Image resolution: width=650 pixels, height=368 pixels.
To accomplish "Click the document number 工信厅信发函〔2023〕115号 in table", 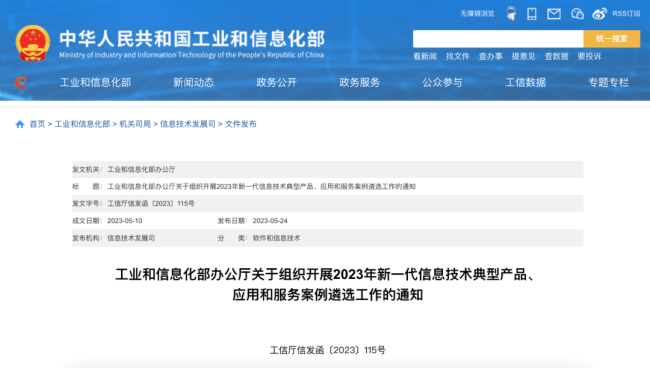I will click(x=151, y=203).
